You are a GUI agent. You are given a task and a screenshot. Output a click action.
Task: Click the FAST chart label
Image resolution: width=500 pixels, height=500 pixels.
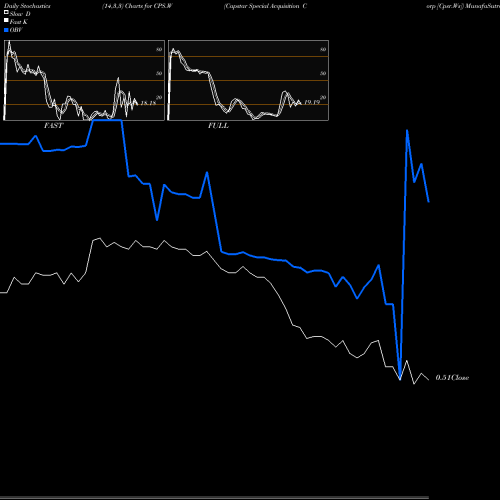(x=54, y=126)
